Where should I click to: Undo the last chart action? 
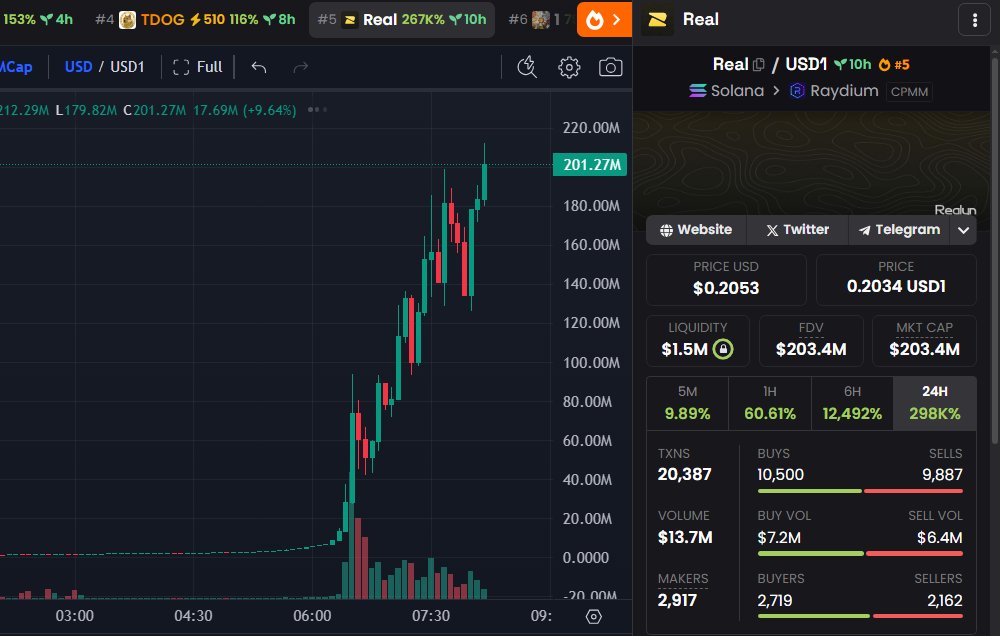tap(258, 67)
